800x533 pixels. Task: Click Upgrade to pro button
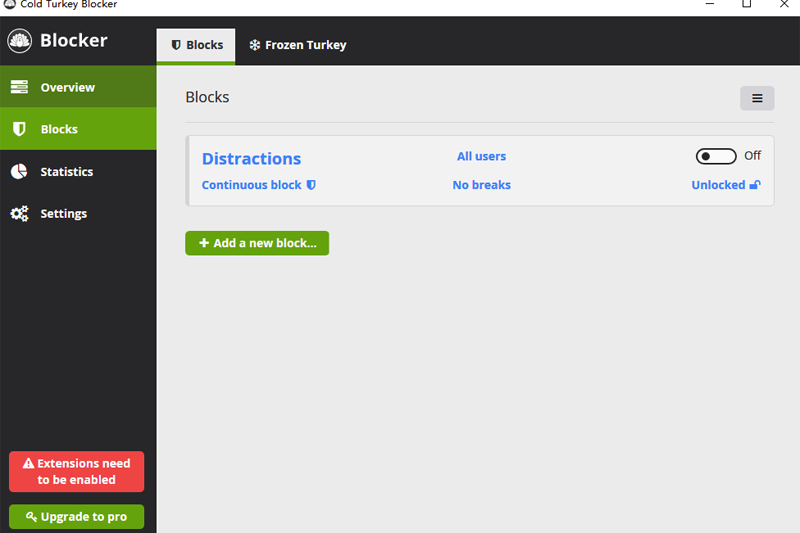pyautogui.click(x=76, y=517)
